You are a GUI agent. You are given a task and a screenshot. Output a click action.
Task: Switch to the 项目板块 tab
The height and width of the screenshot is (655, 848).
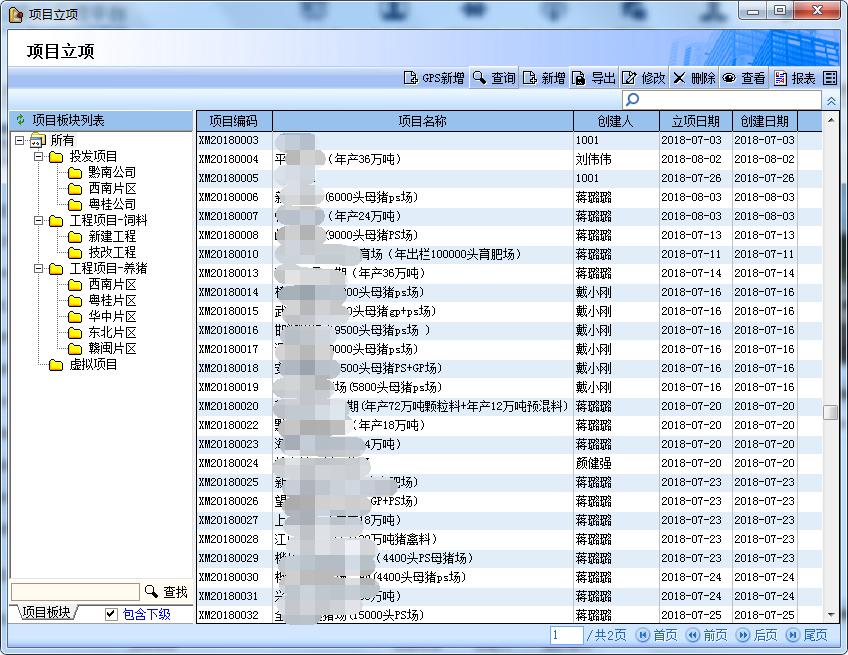[x=47, y=613]
